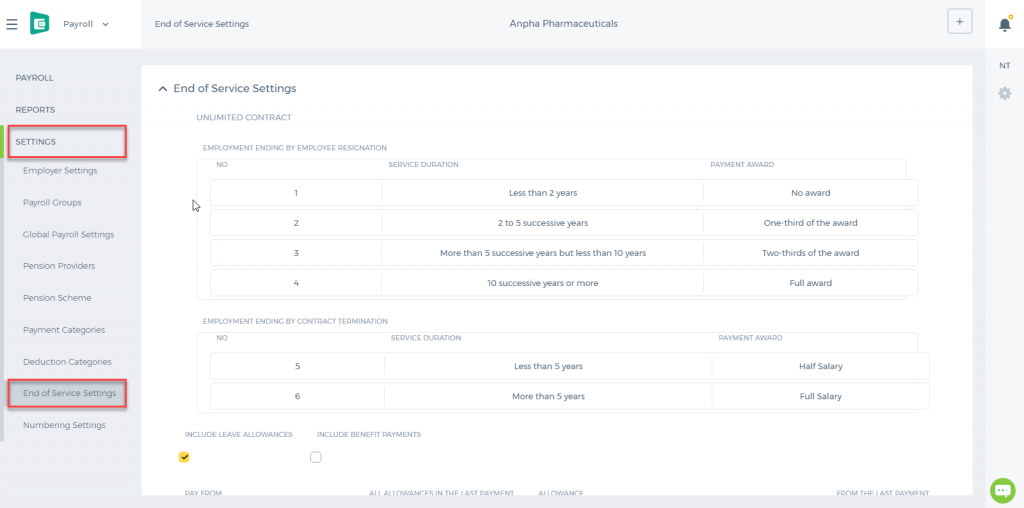
Task: Uncheck Include Leave Allowances checkbox
Action: pyautogui.click(x=184, y=457)
